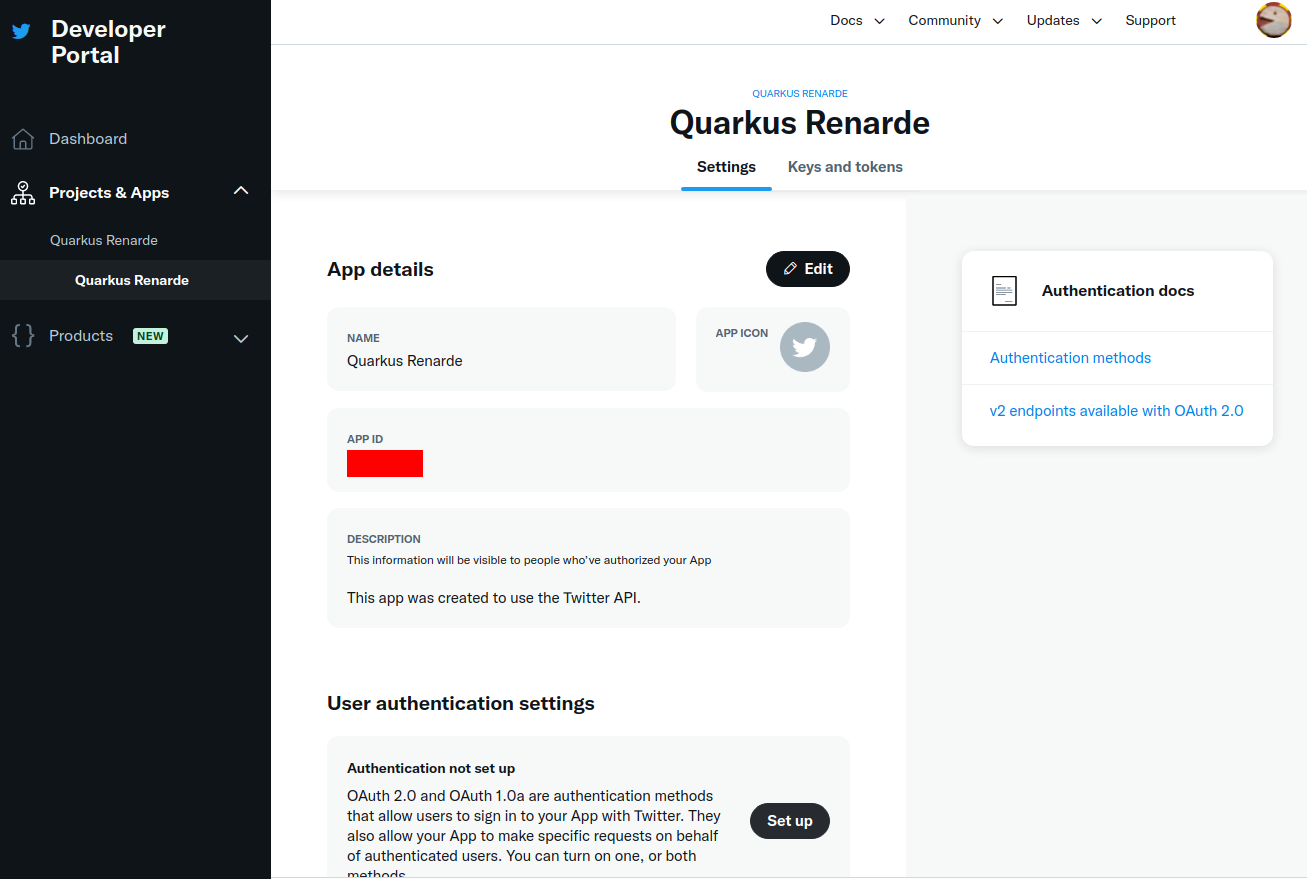Click the app icon Twitter bird placeholder
Viewport: 1307px width, 879px height.
coord(804,347)
